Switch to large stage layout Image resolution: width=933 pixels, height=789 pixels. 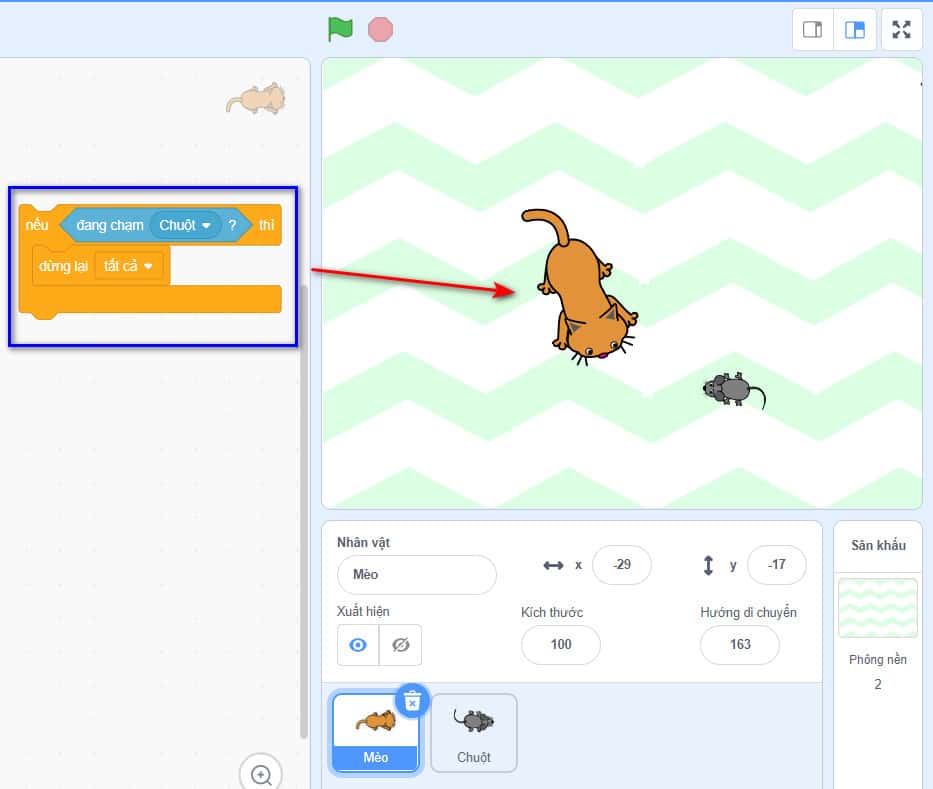[855, 30]
